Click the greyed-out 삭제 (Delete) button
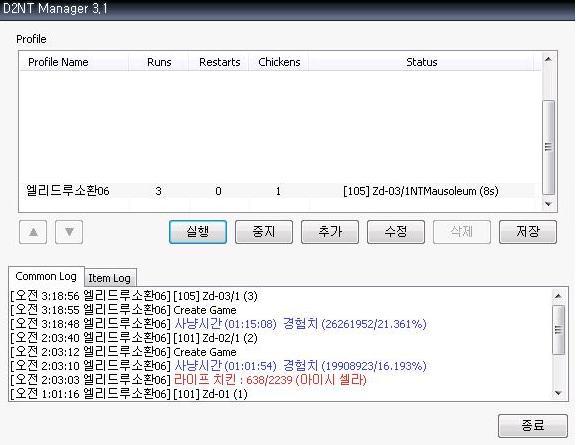 coord(462,232)
